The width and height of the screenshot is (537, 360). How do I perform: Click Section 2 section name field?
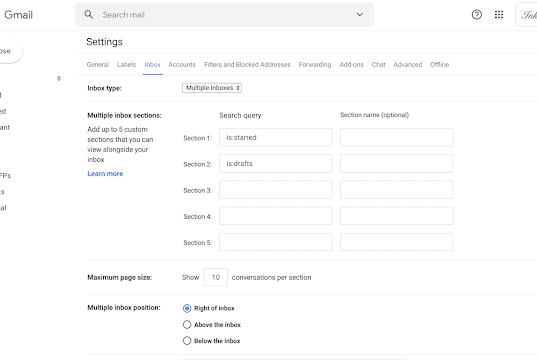[397, 163]
